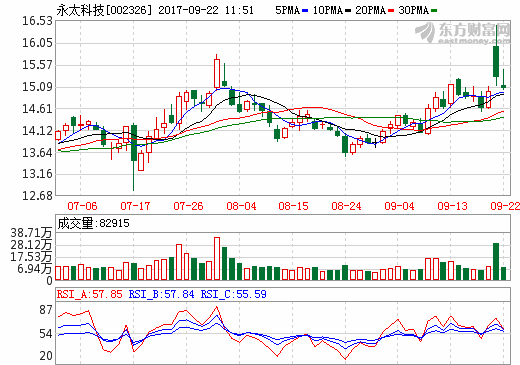Select the 54 RSI axis label
This screenshot has height=365, width=520.
click(x=46, y=334)
